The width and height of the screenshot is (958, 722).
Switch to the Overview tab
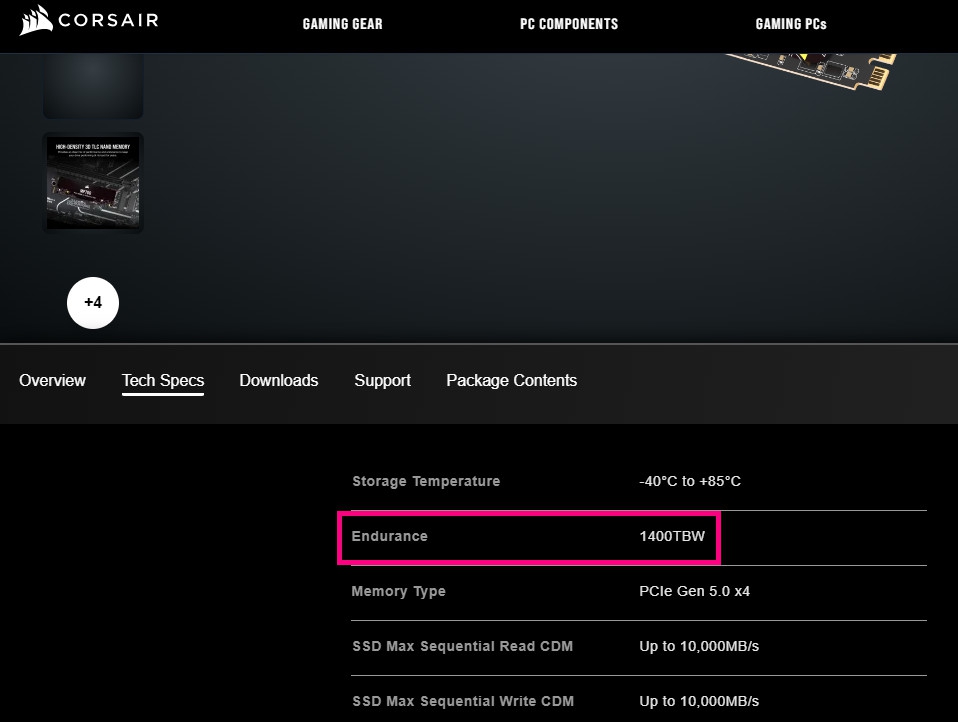pos(53,381)
